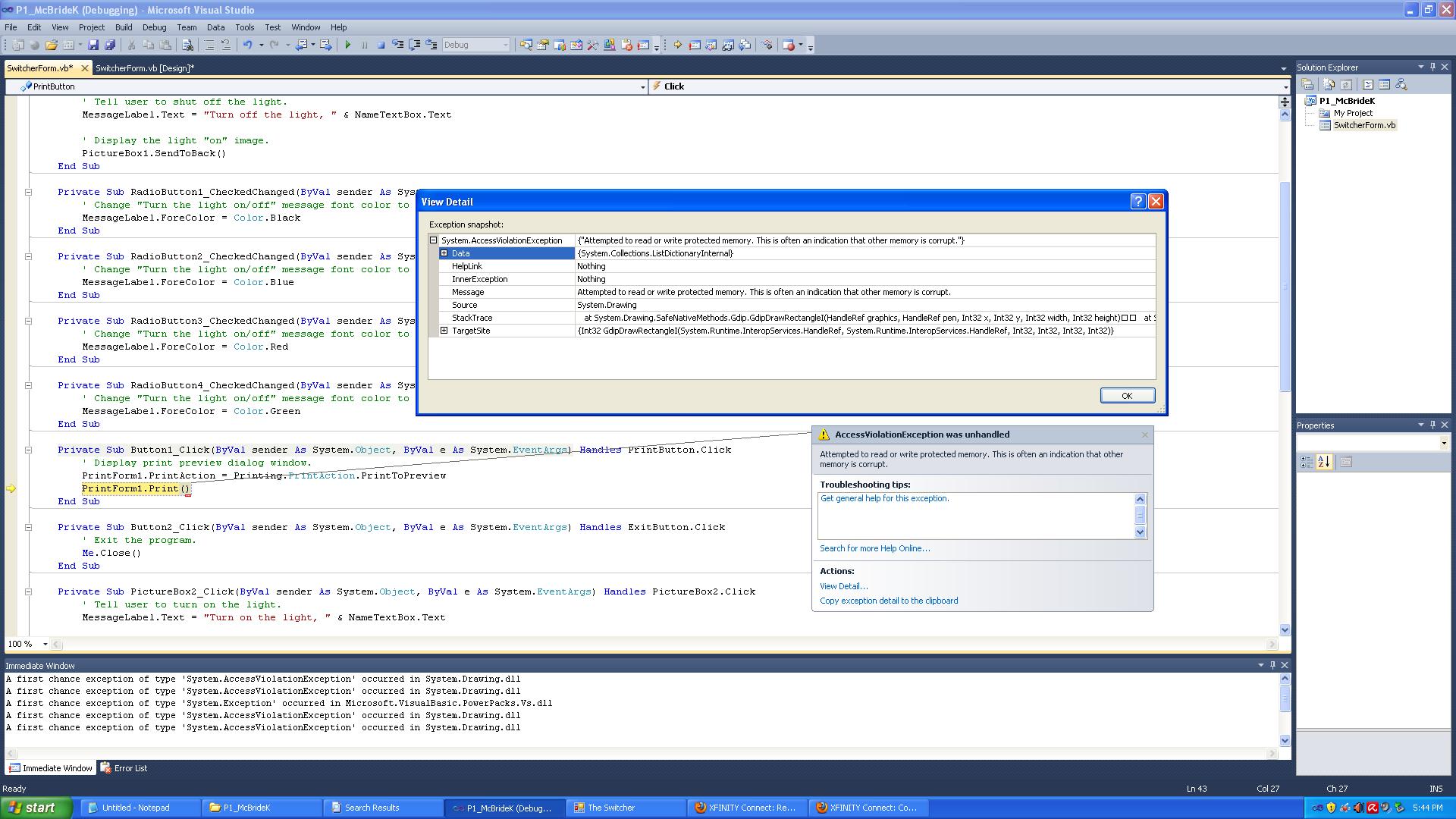The width and height of the screenshot is (1456, 819).
Task: Click the green Continue debugging play icon
Action: click(347, 45)
